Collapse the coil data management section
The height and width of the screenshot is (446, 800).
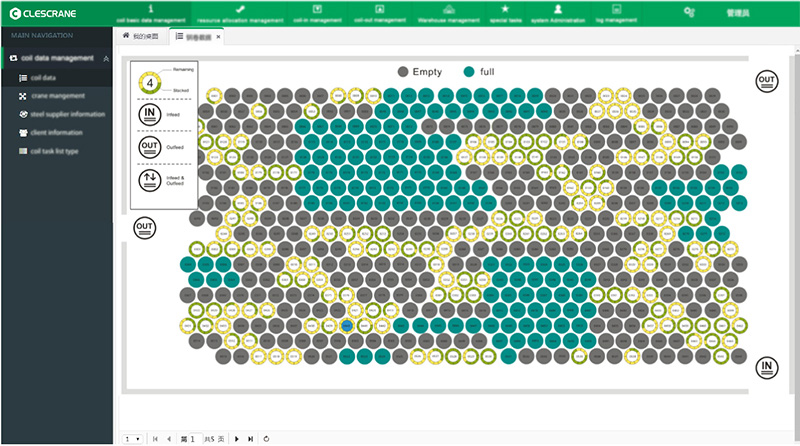[x=106, y=59]
